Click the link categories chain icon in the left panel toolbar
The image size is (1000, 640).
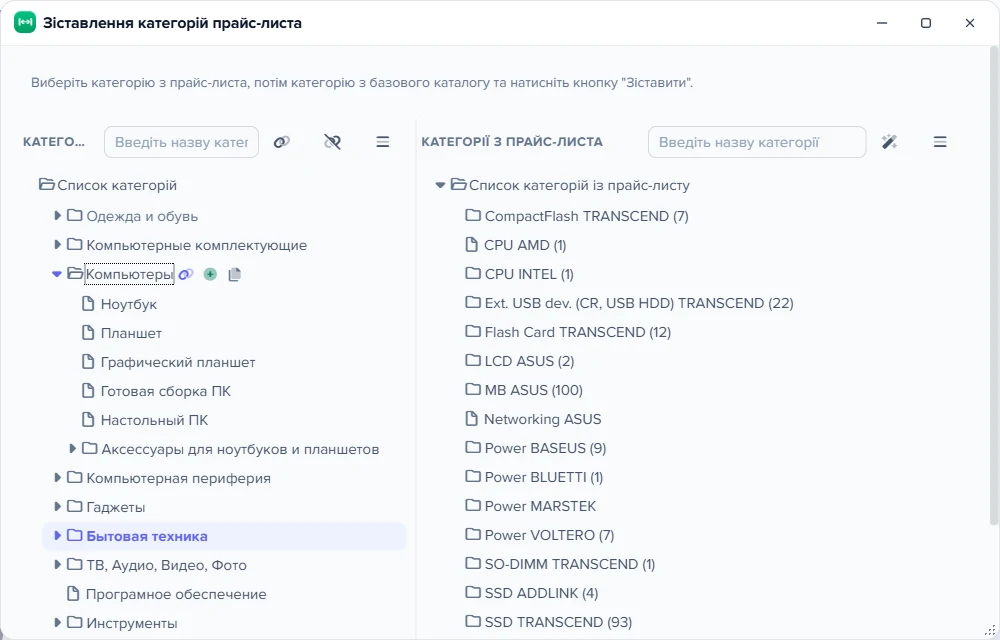point(281,142)
